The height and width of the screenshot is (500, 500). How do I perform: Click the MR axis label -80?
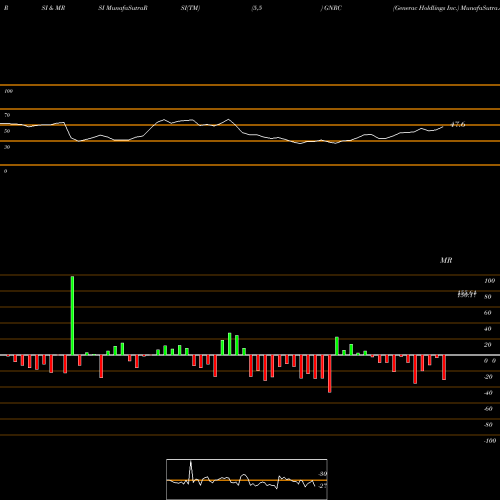(488, 425)
